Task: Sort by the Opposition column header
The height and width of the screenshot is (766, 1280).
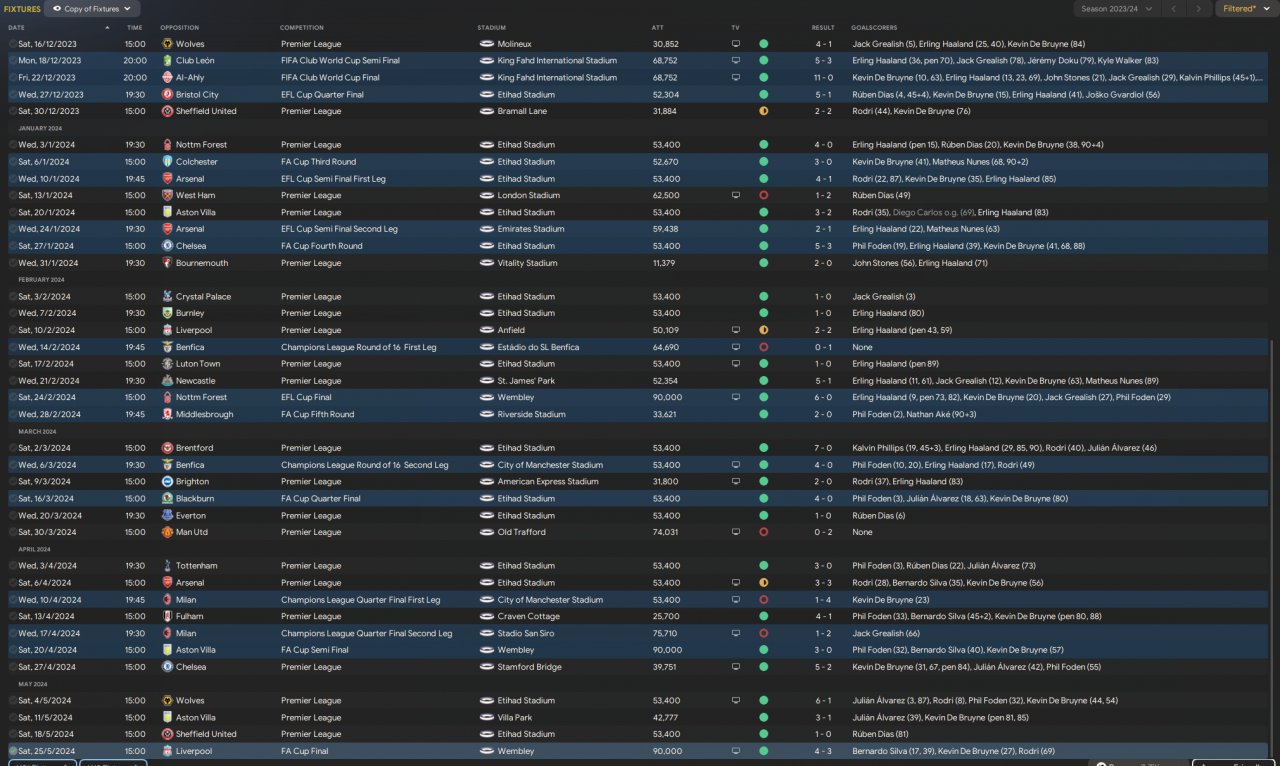Action: click(180, 27)
